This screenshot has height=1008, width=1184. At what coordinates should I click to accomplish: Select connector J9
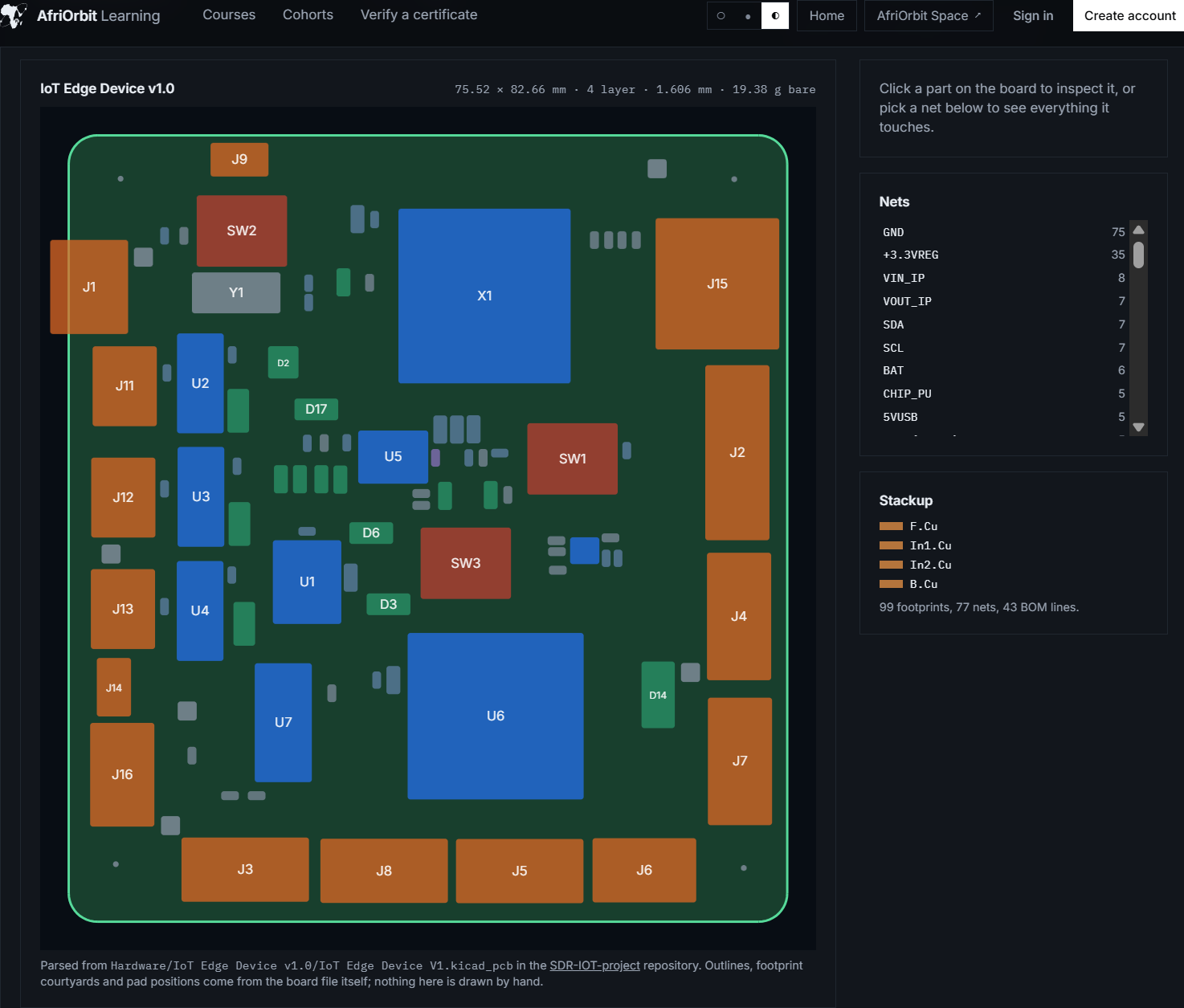[239, 159]
